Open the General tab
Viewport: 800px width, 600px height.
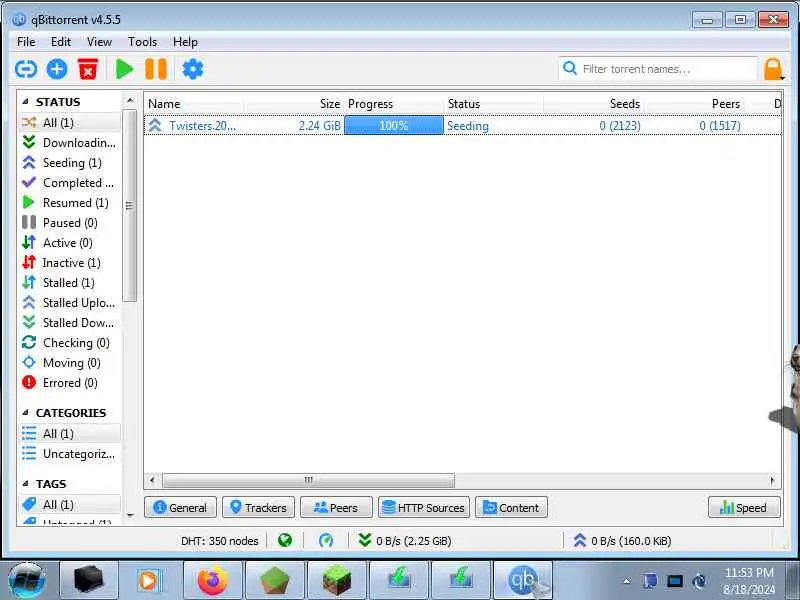point(180,508)
